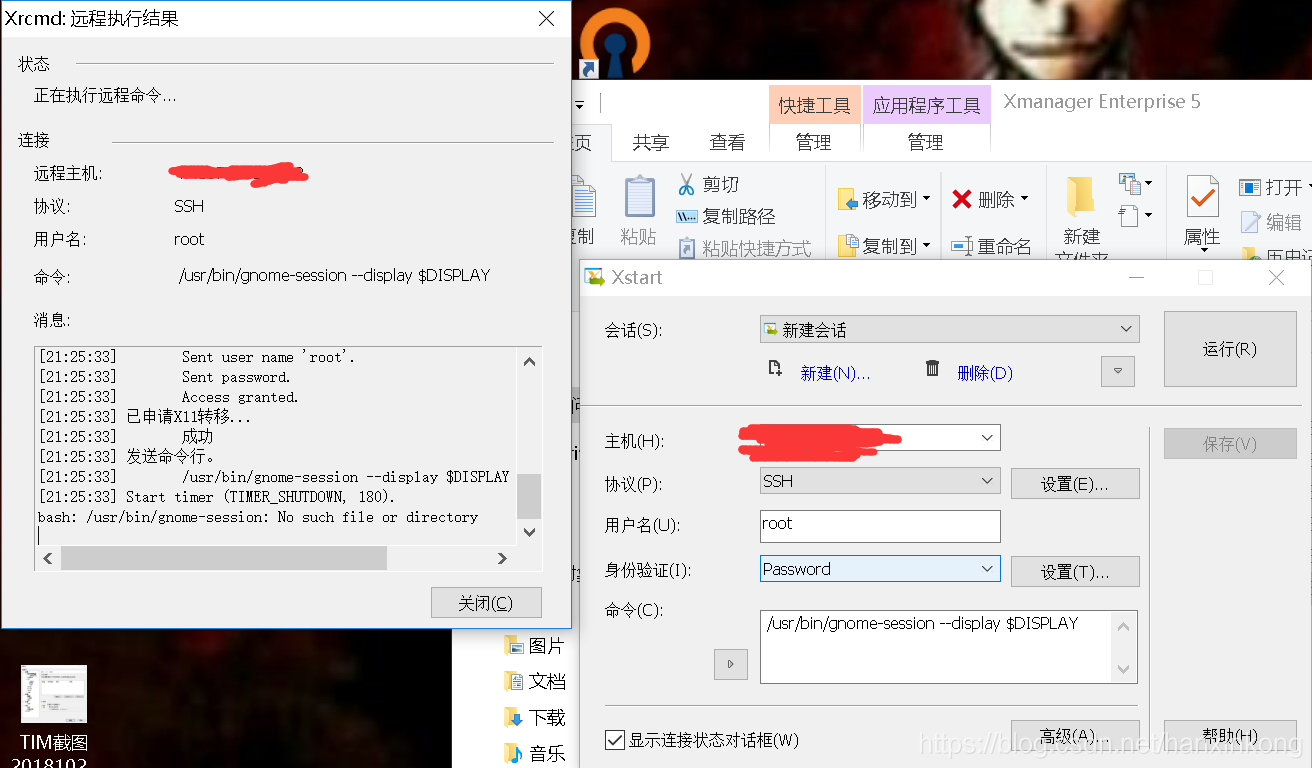Click the message log scroll right arrow
This screenshot has height=768, width=1312.
pyautogui.click(x=503, y=558)
